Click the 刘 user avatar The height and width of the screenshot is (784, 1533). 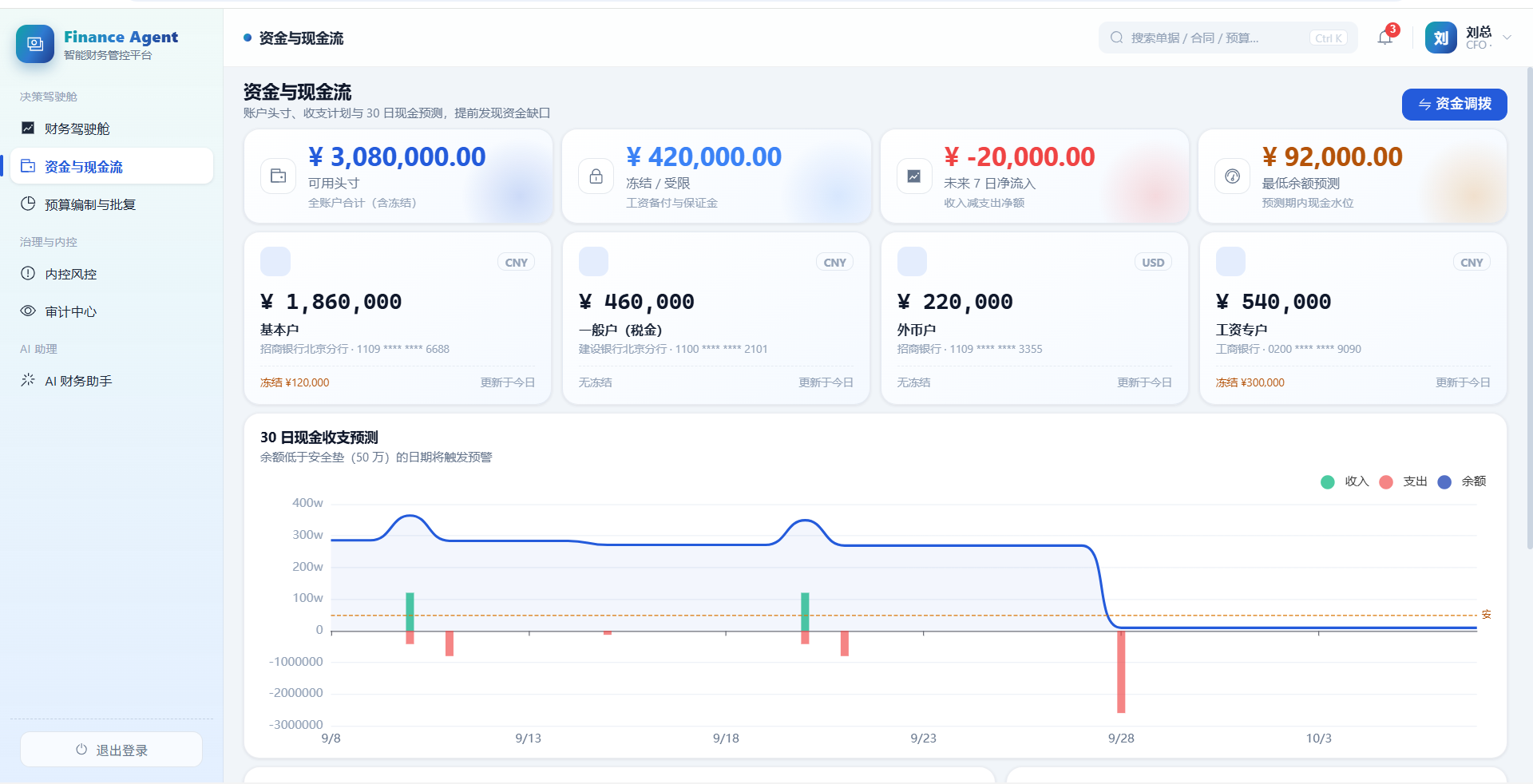pos(1441,38)
